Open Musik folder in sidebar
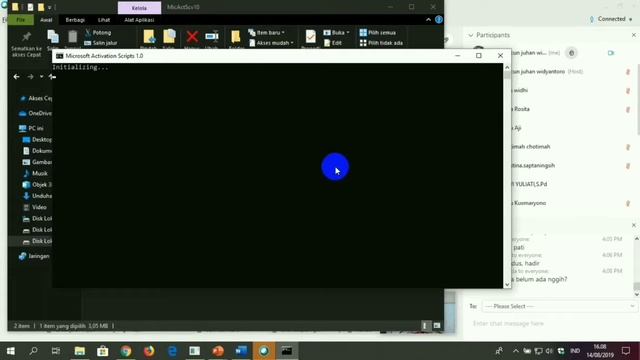 coord(36,173)
